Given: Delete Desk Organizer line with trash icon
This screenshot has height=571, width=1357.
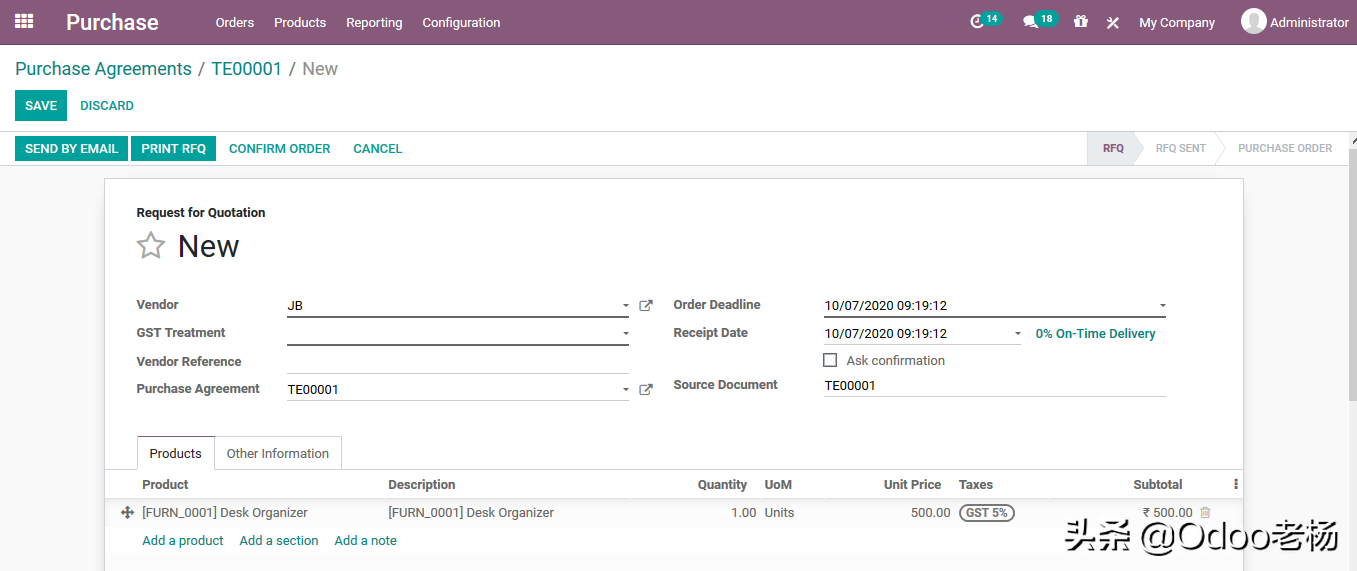Looking at the screenshot, I should 1205,512.
